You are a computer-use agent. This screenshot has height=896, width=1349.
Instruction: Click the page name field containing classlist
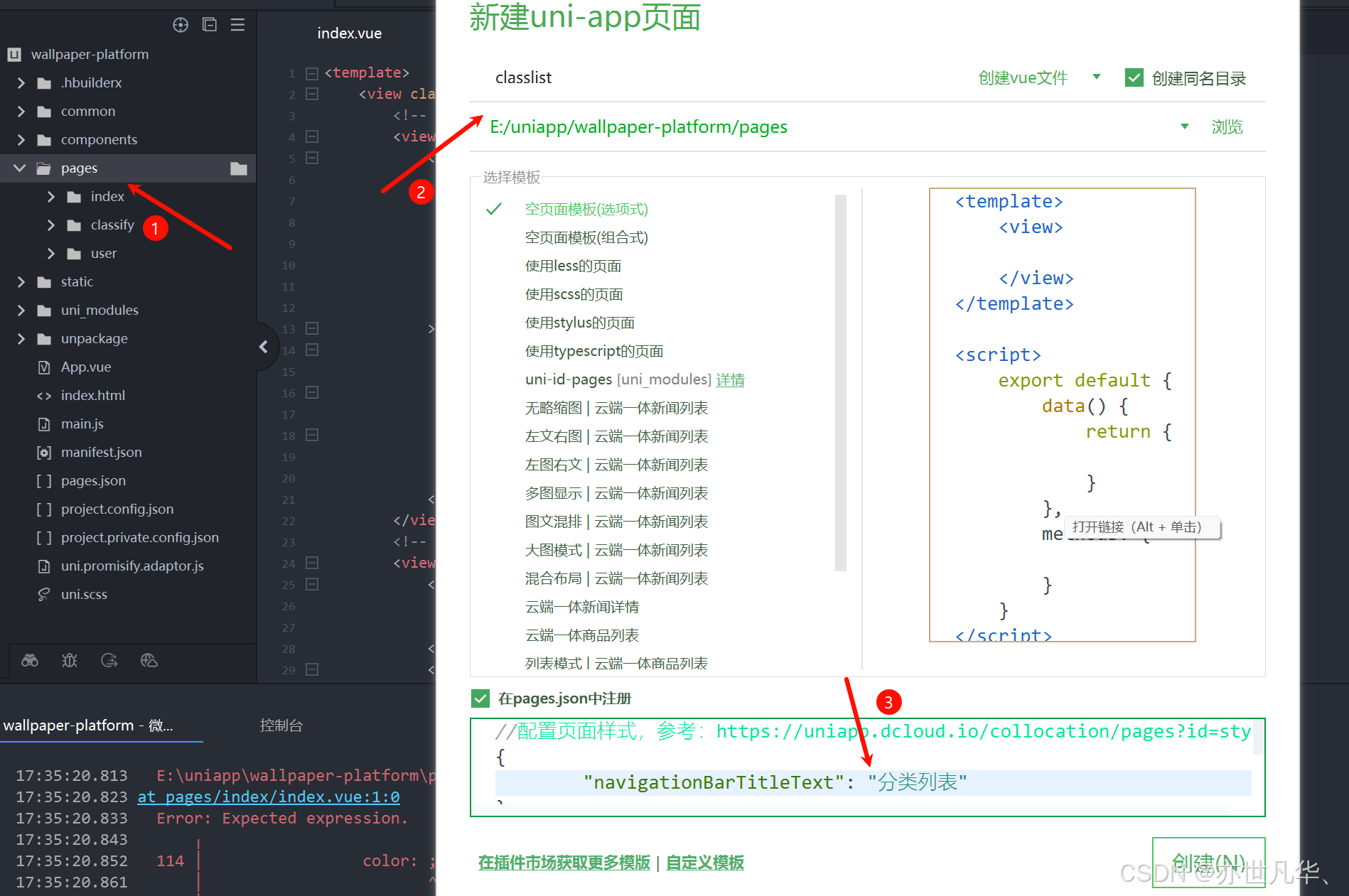(718, 77)
